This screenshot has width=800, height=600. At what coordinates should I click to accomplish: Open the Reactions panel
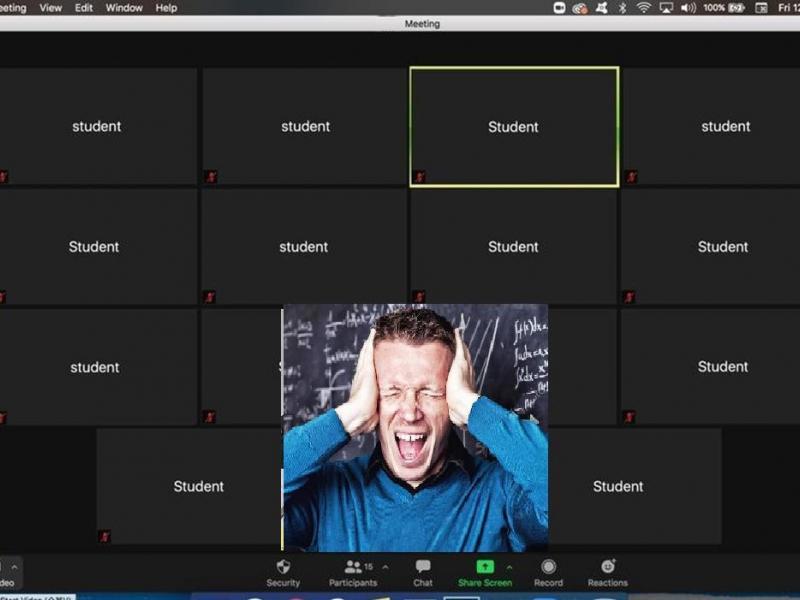click(606, 567)
